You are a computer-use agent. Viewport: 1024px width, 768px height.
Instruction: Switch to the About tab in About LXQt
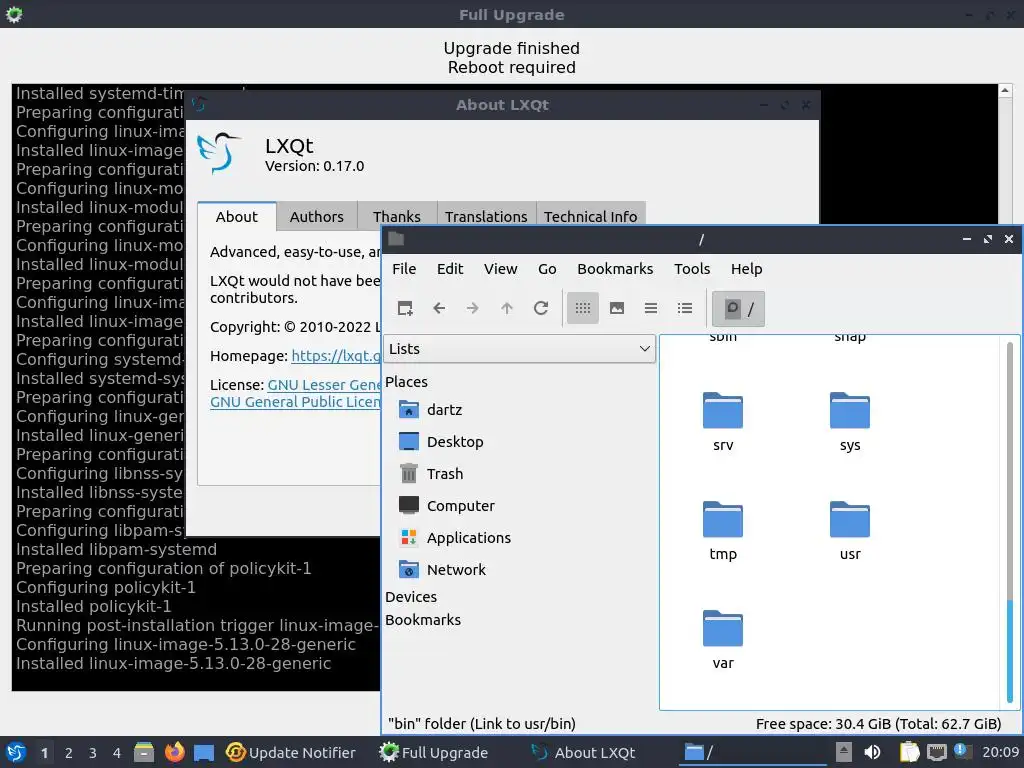[x=236, y=217]
